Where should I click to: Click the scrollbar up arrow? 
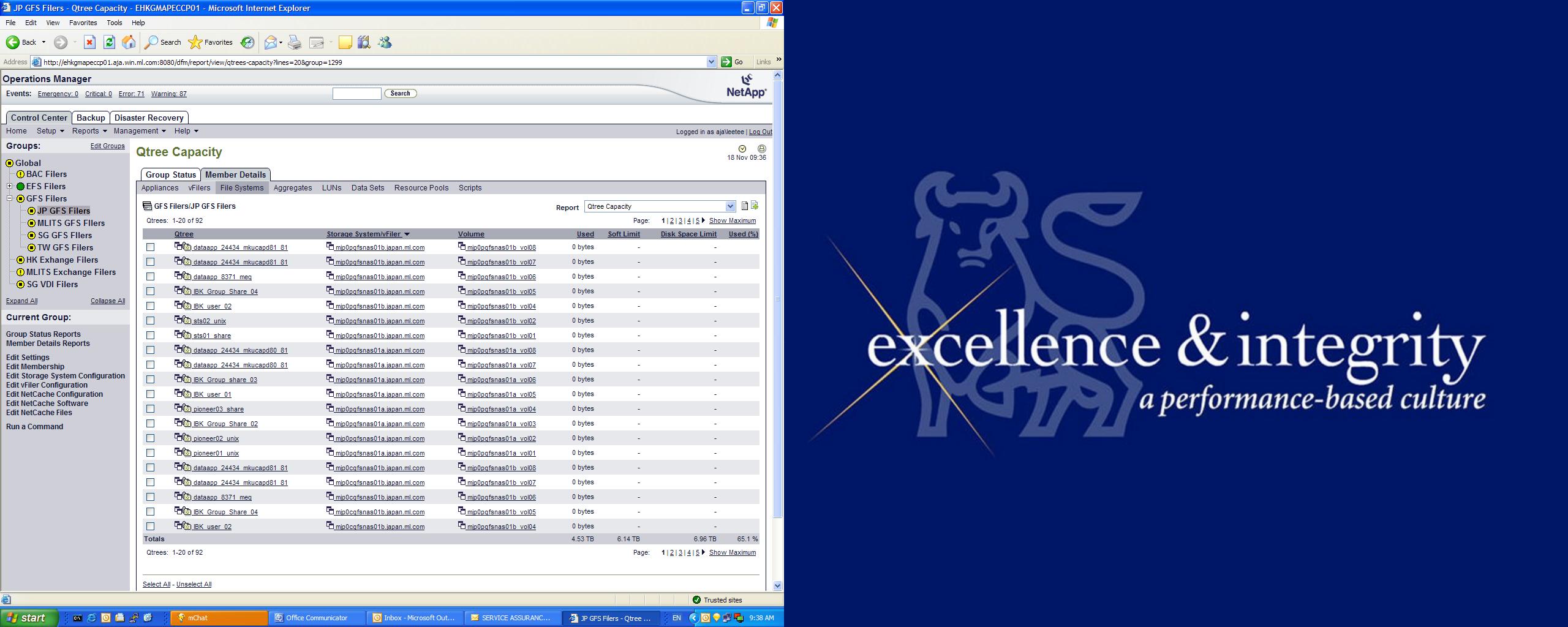[778, 75]
